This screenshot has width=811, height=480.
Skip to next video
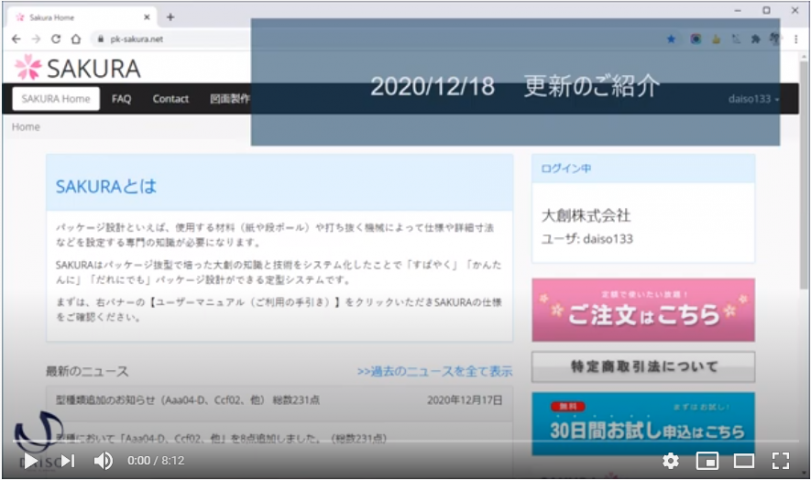pyautogui.click(x=68, y=460)
